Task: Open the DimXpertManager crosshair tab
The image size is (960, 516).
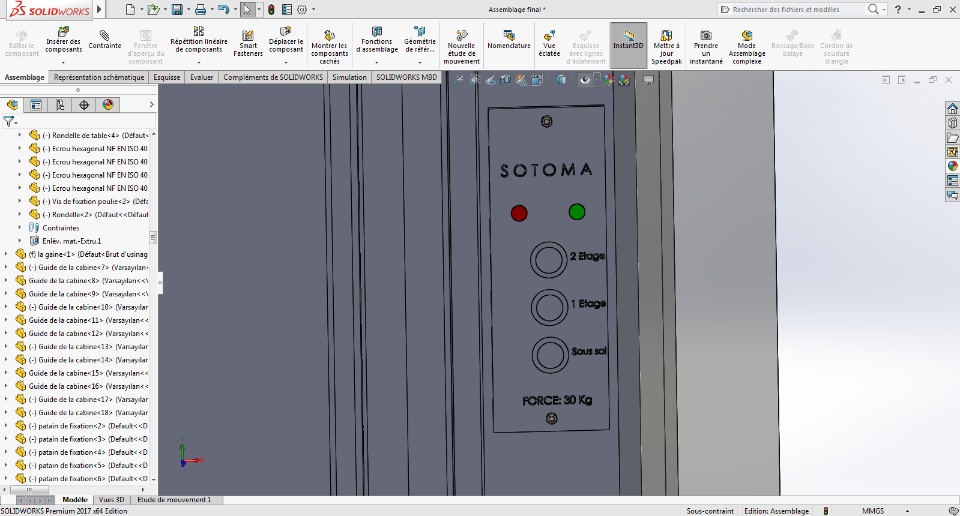Action: pos(84,105)
